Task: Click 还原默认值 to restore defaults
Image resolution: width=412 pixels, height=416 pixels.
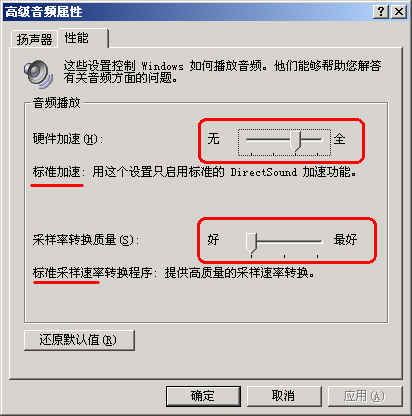Action: pyautogui.click(x=79, y=340)
